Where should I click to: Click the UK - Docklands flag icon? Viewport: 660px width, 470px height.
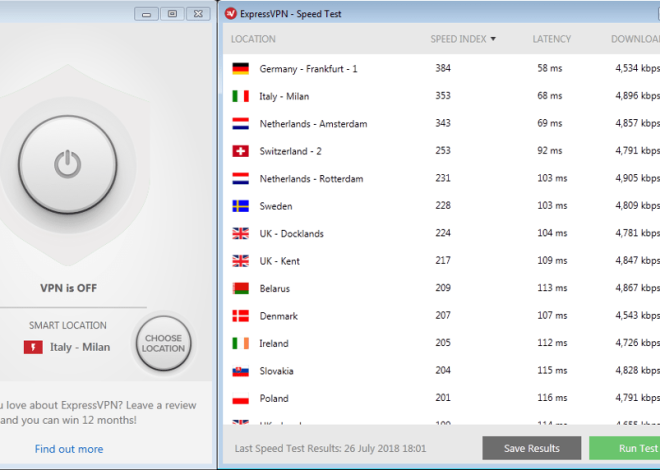click(241, 234)
